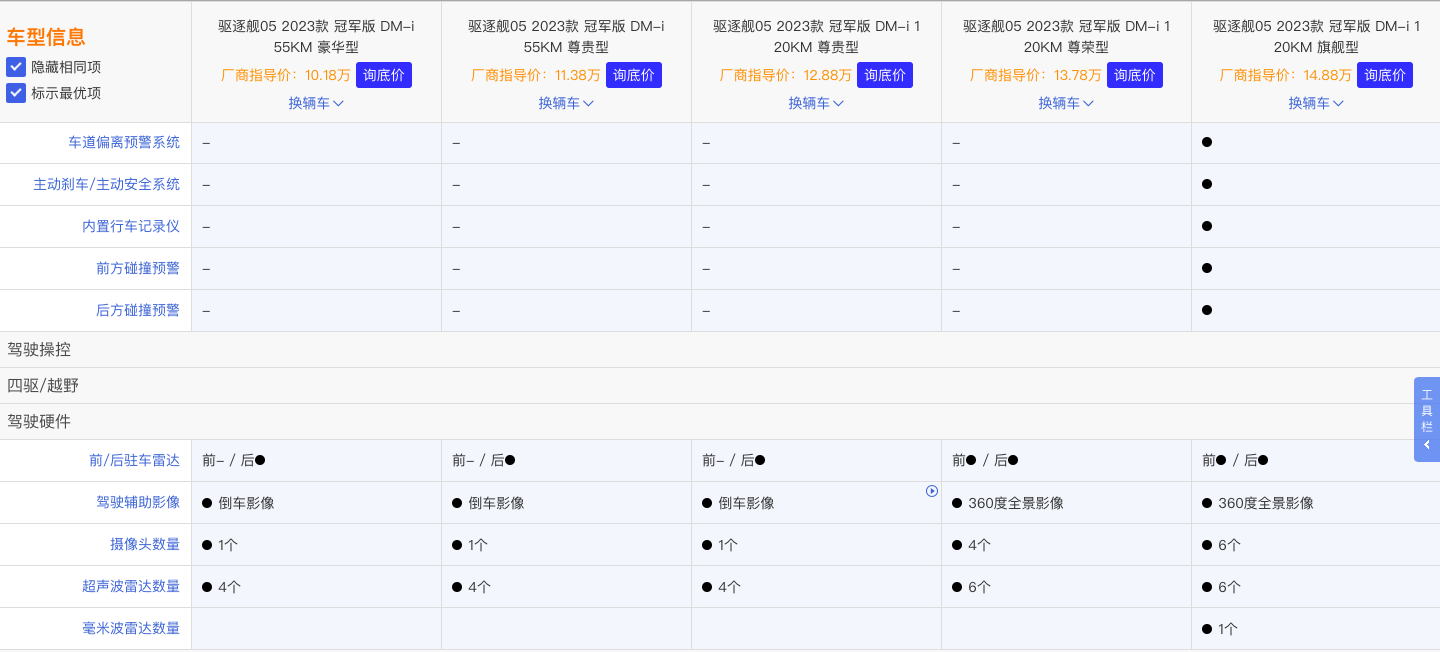This screenshot has width=1440, height=652.
Task: Click 询底价 for the 11.38万 model
Action: pyautogui.click(x=634, y=75)
